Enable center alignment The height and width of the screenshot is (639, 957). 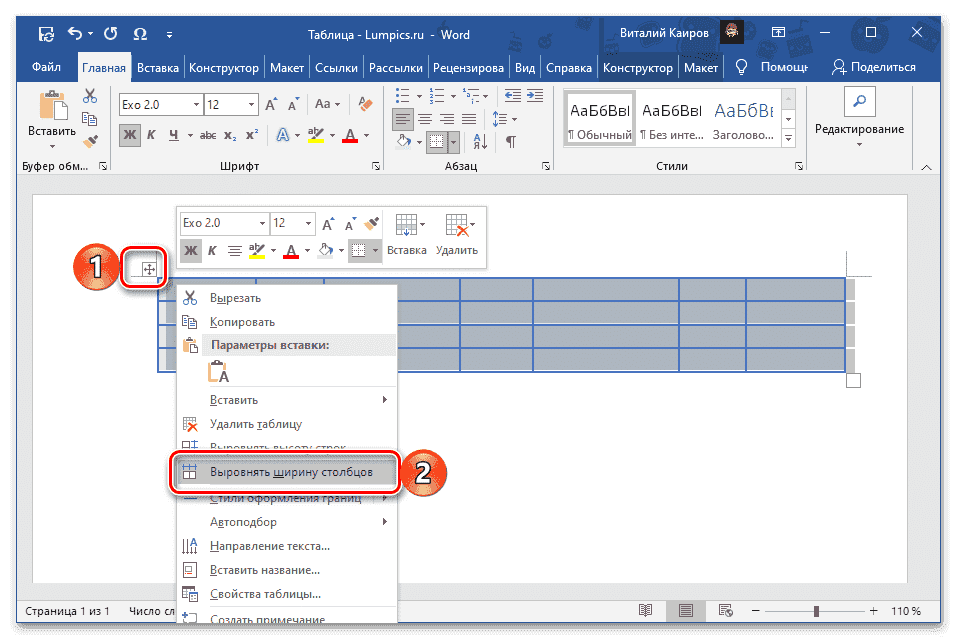(425, 118)
